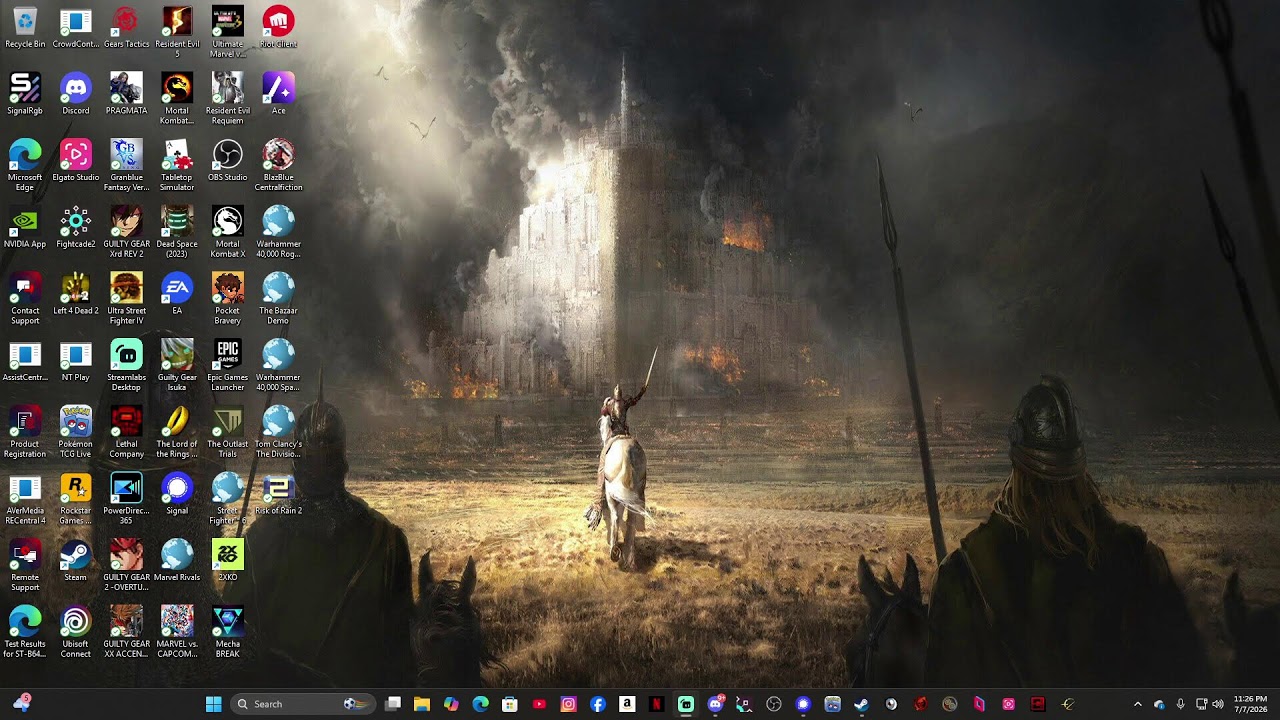Click the EA app desktop icon
Viewport: 1280px width, 720px height.
click(x=177, y=295)
